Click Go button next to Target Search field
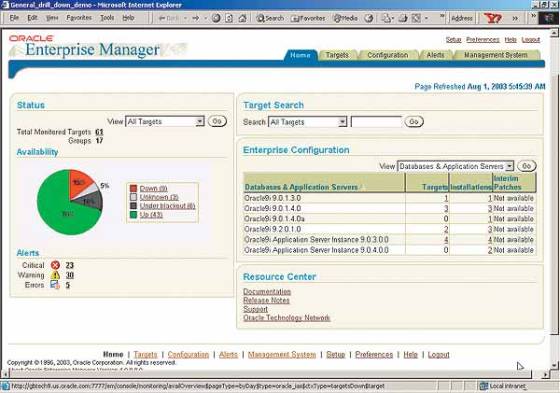The height and width of the screenshot is (393, 560). pyautogui.click(x=414, y=122)
